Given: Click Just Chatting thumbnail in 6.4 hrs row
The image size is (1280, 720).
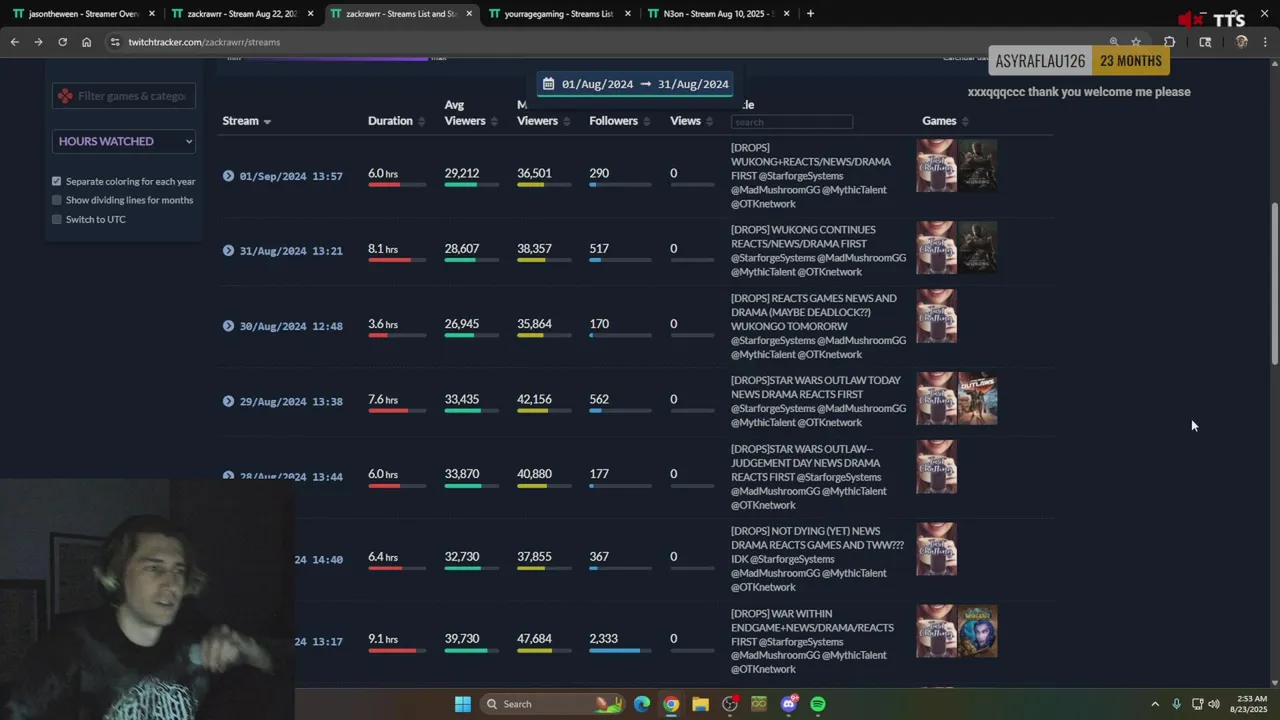Looking at the screenshot, I should click(x=937, y=549).
